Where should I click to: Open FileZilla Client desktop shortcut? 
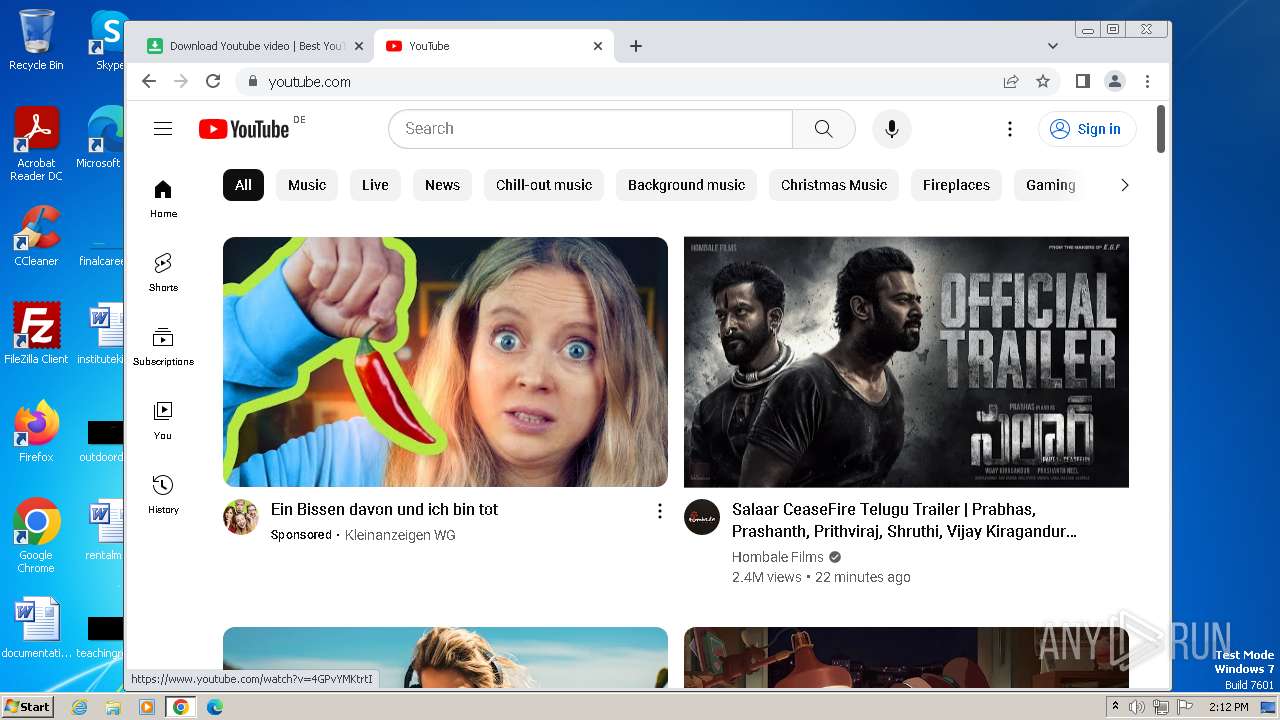[36, 333]
